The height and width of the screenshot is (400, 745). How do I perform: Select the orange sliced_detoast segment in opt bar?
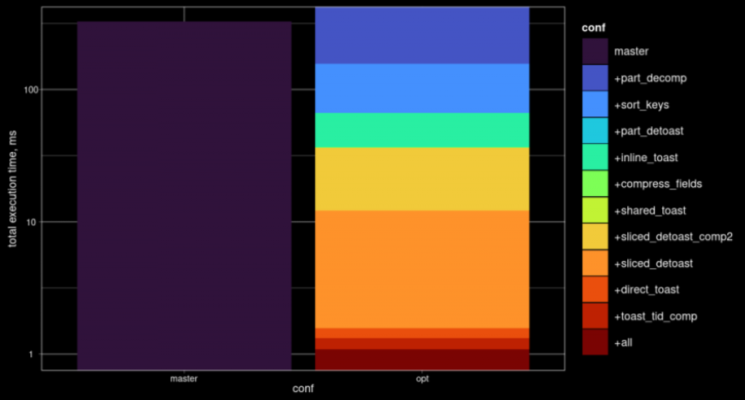coord(422,268)
